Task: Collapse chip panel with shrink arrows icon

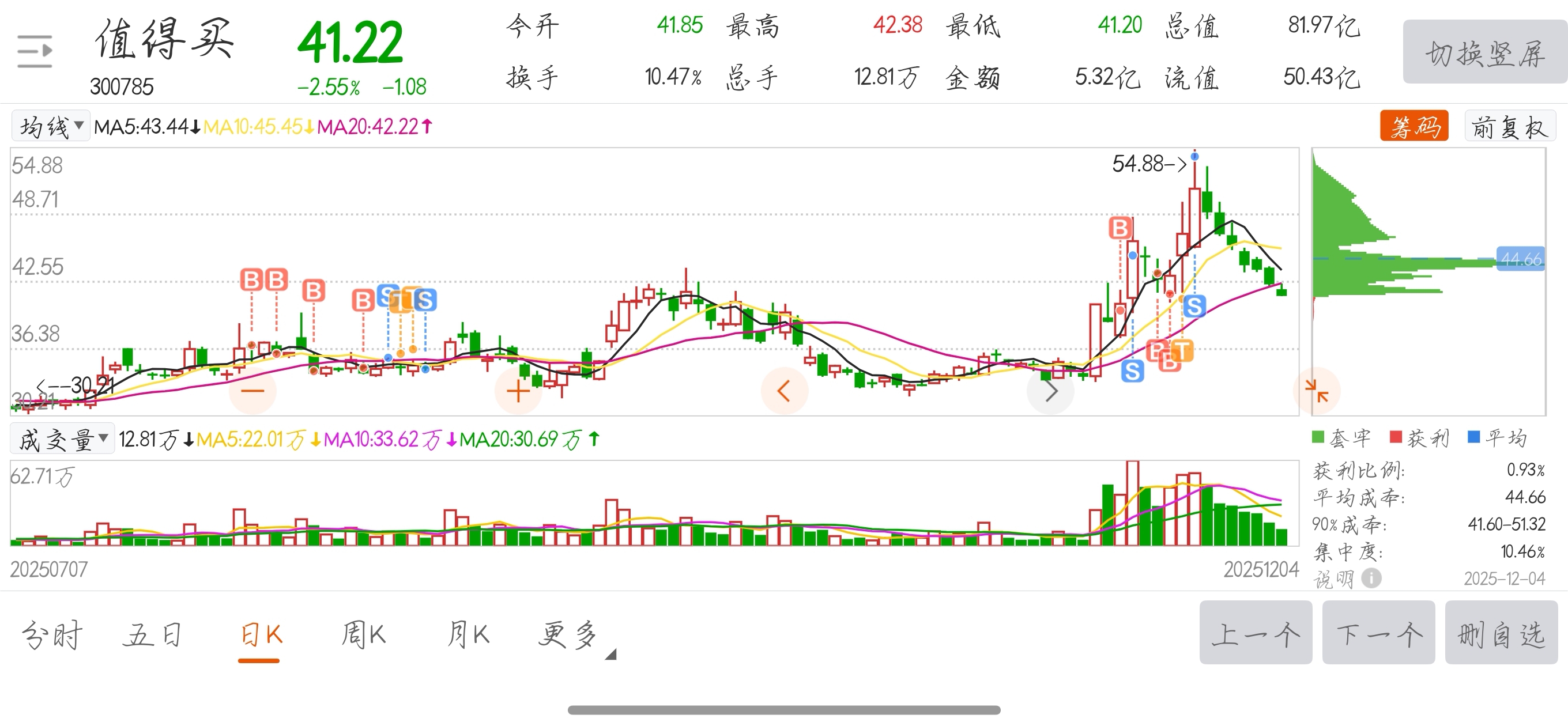Action: pyautogui.click(x=1316, y=391)
